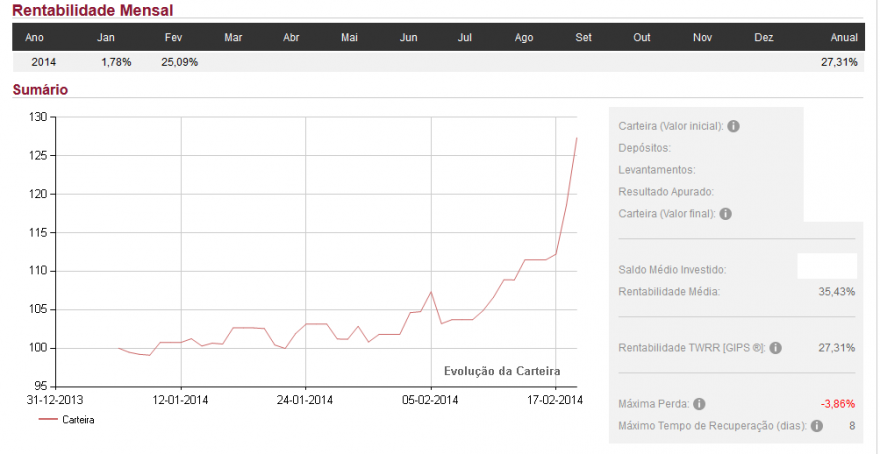Select the Fev column header

tap(173, 38)
